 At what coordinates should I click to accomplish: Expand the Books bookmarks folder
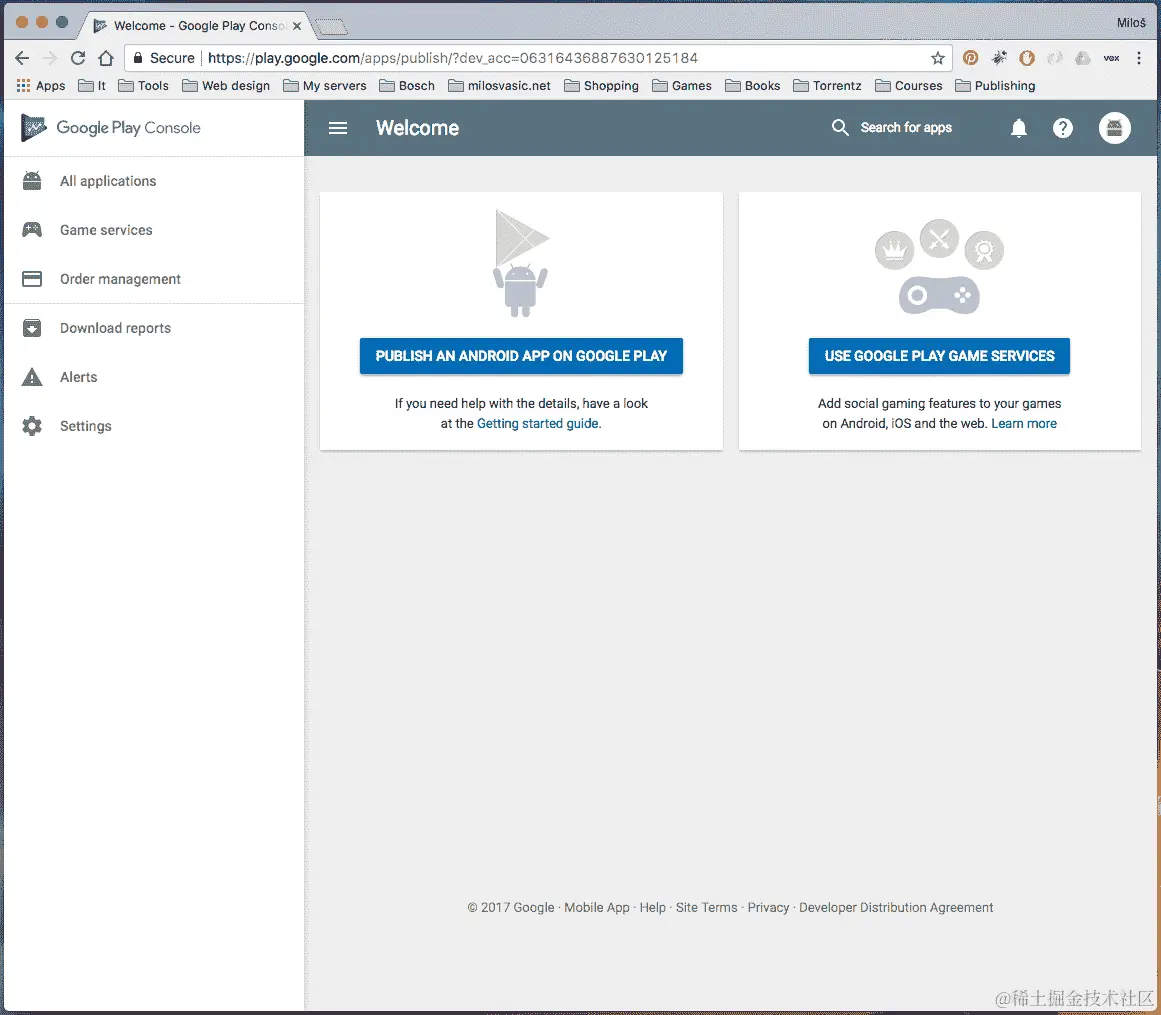tap(752, 86)
